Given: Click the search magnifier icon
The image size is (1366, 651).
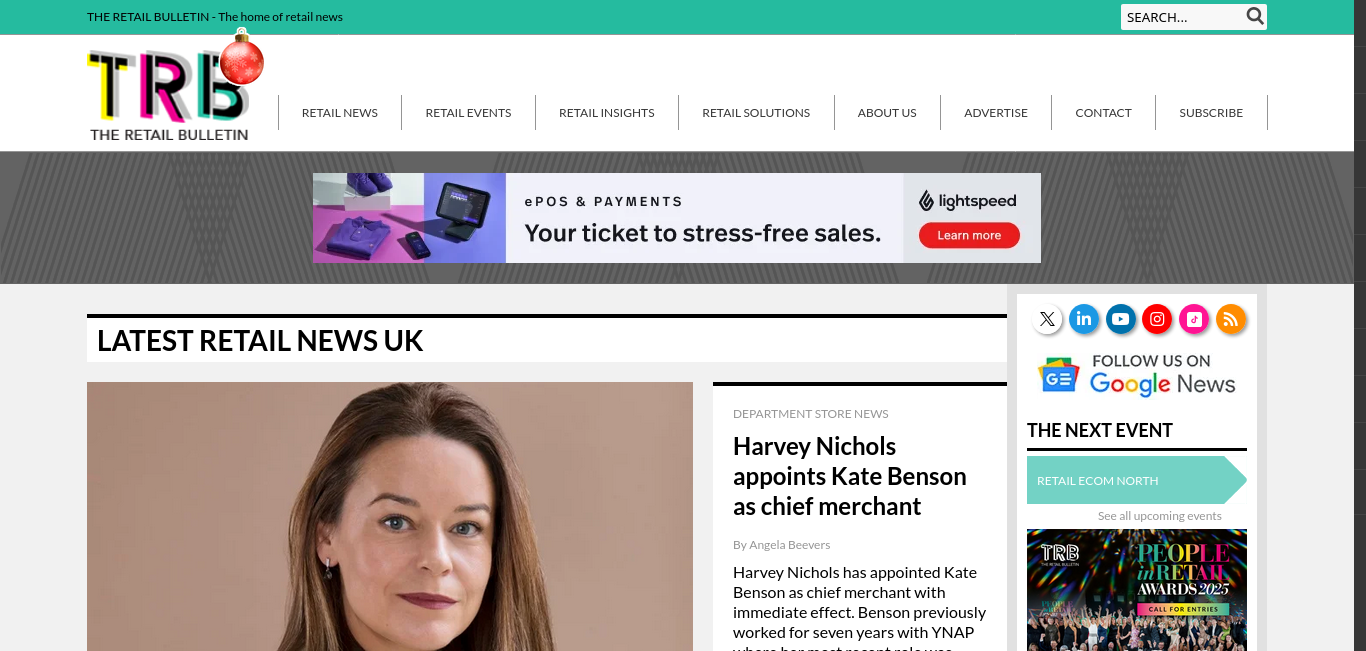Looking at the screenshot, I should (1255, 16).
